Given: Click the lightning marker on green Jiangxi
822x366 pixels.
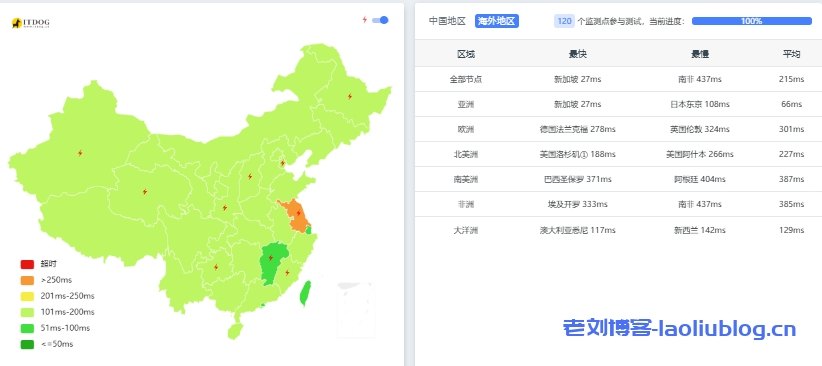Looking at the screenshot, I should click(271, 258).
